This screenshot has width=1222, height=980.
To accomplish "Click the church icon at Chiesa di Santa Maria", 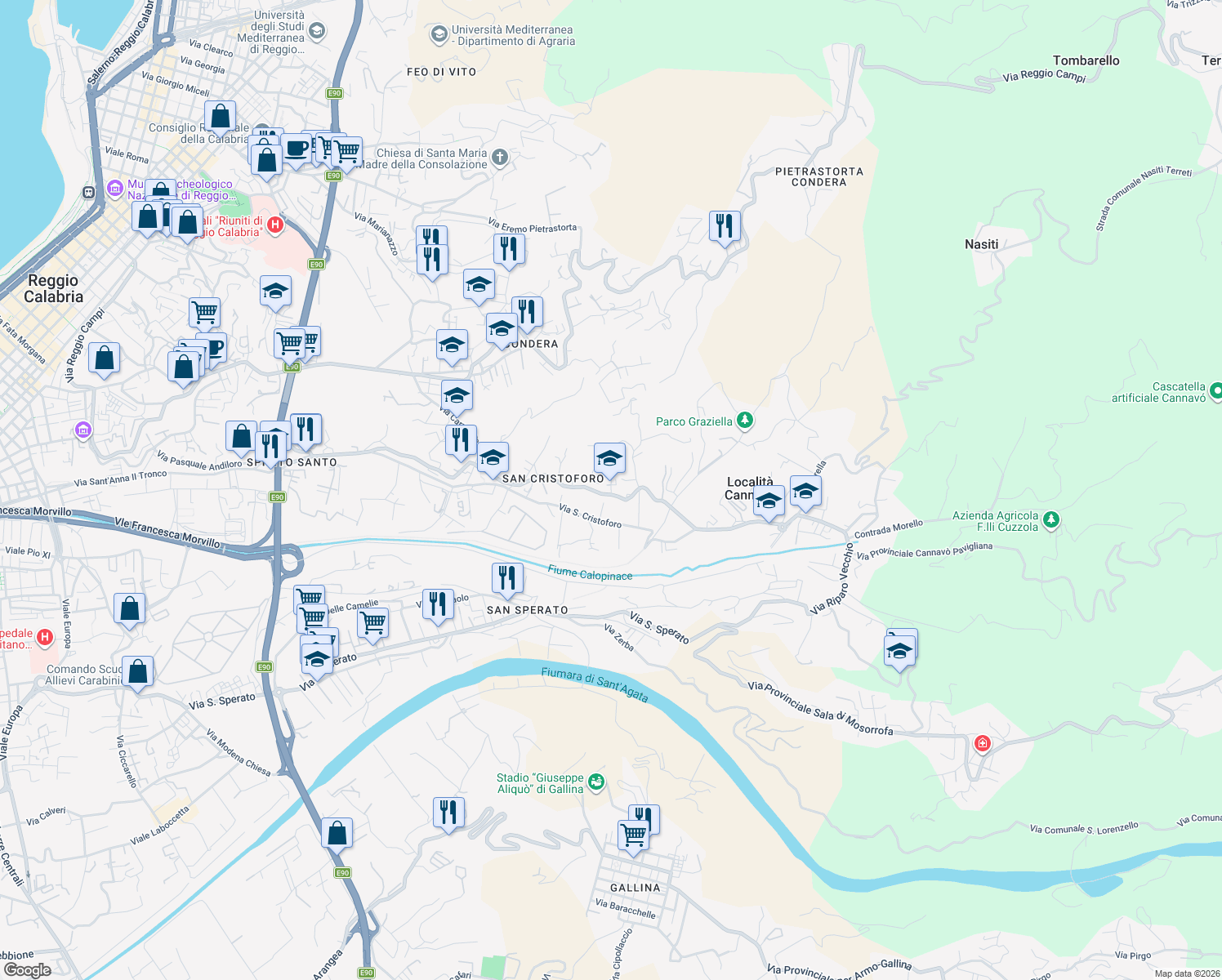I will [498, 157].
